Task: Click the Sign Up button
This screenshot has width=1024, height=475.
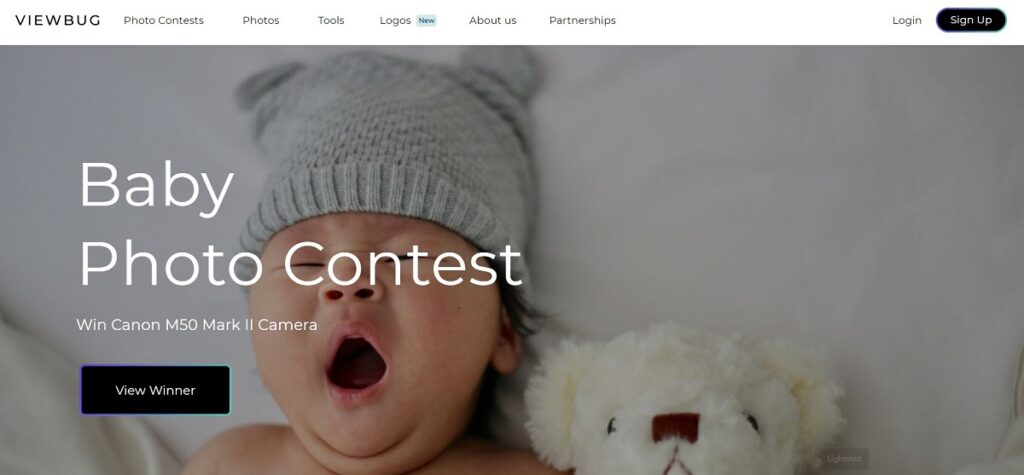Action: (970, 20)
